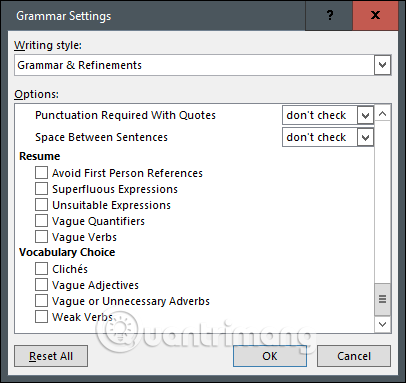Dismiss dialog with the Cancel button
The height and width of the screenshot is (383, 406).
pos(354,356)
